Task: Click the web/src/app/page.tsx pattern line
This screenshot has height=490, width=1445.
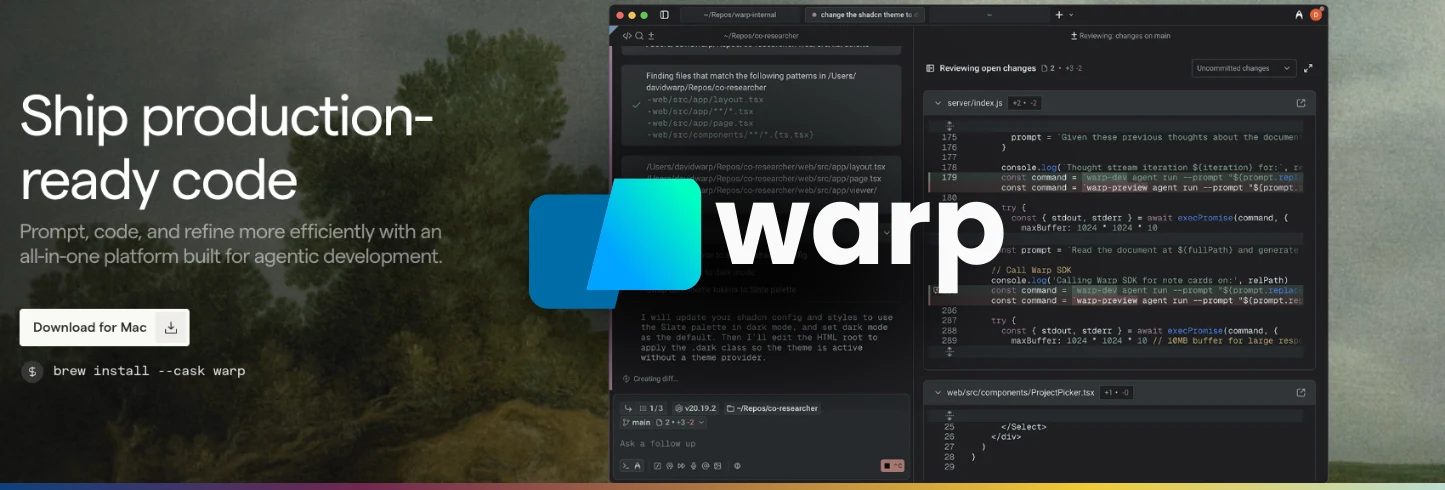Action: point(699,123)
